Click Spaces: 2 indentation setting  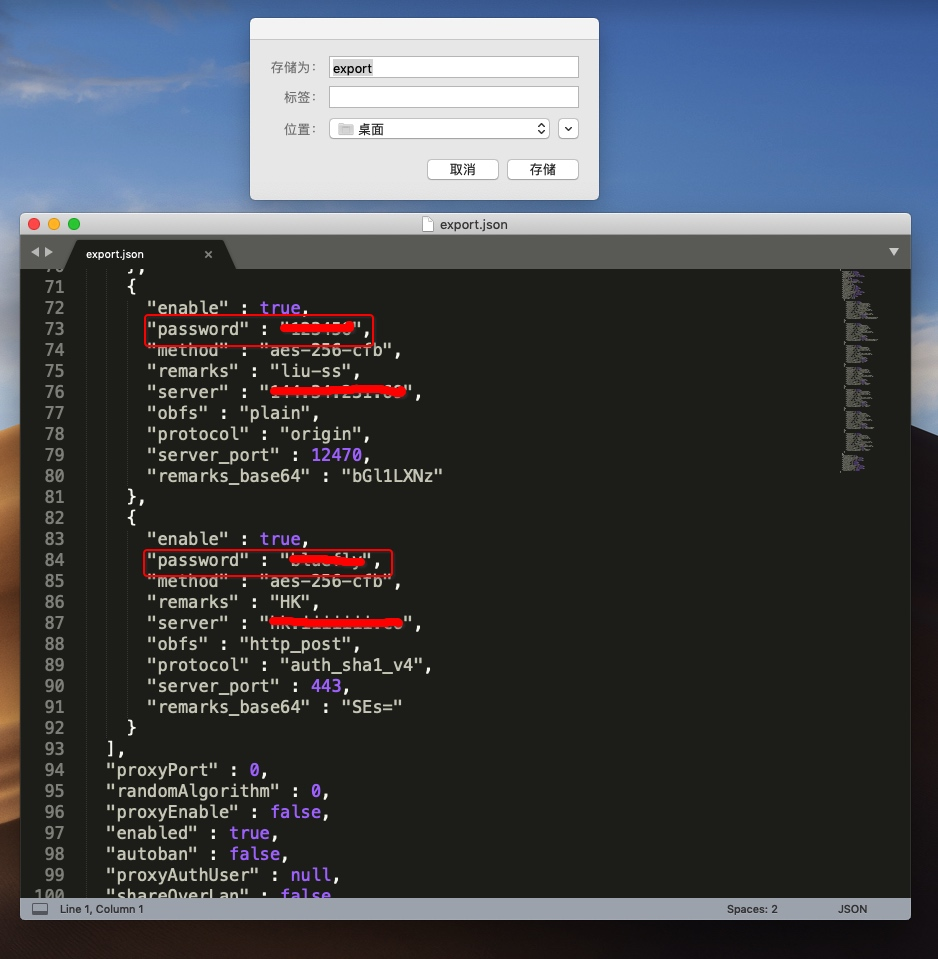coord(752,909)
